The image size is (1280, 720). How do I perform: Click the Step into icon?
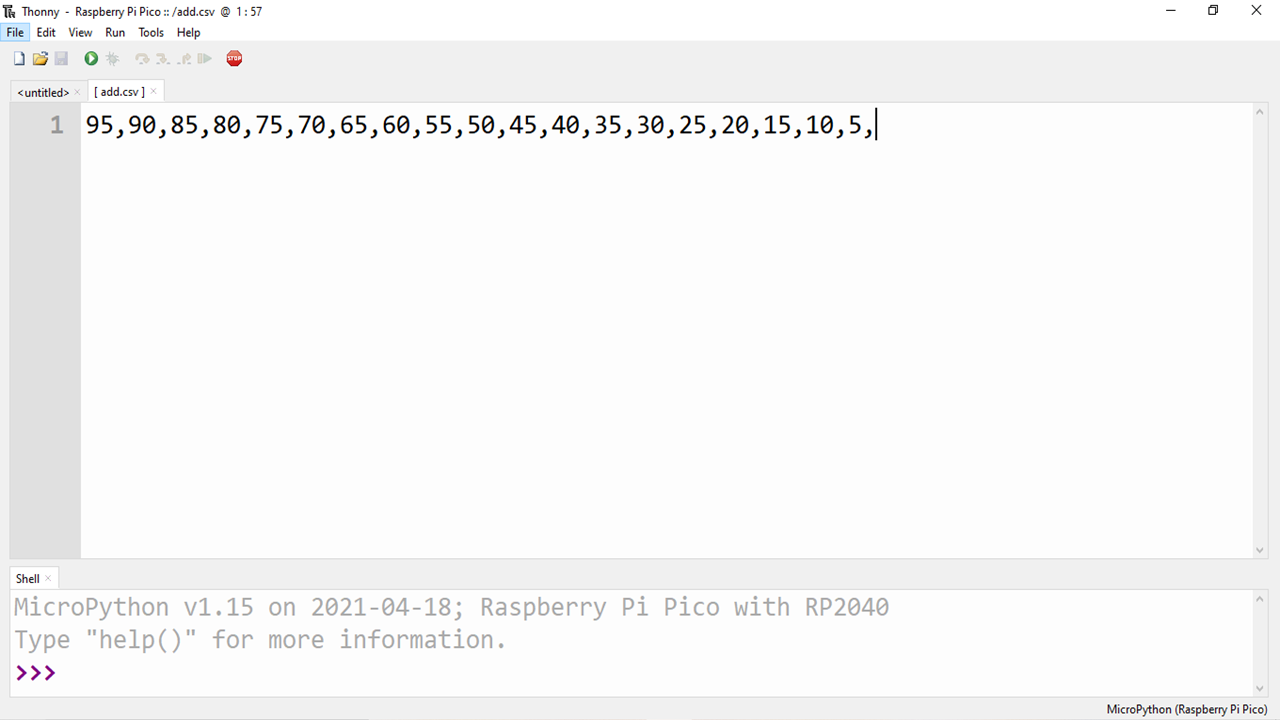click(162, 58)
